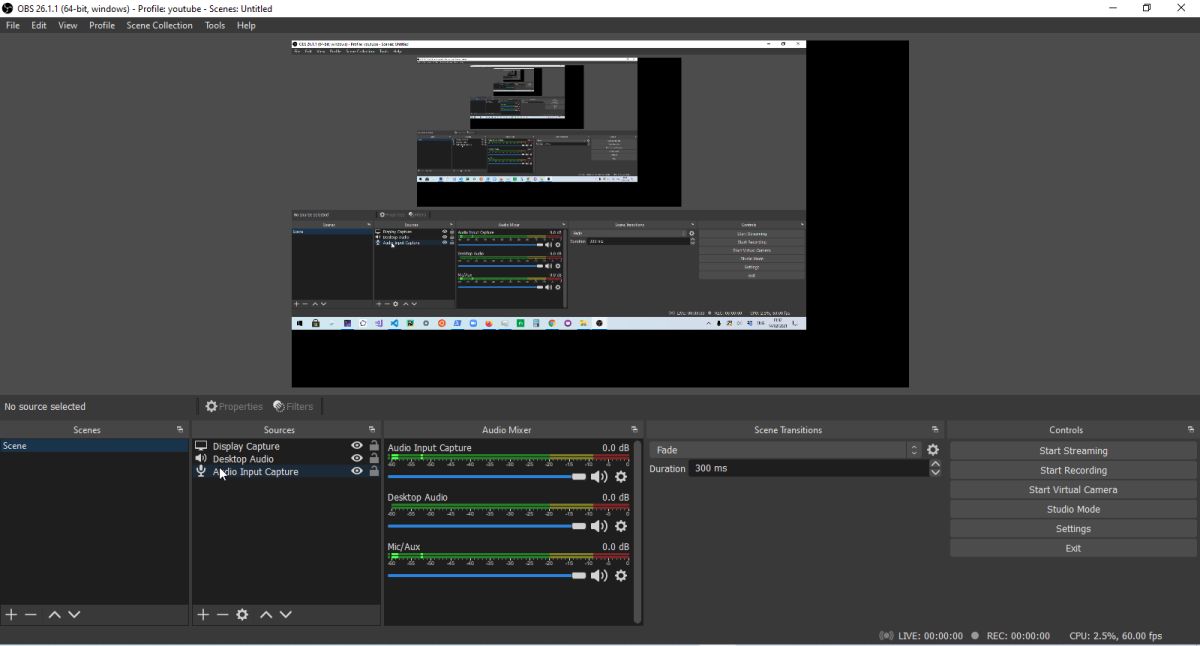The width and height of the screenshot is (1200, 646).
Task: Undock the Sources panel
Action: 372,430
